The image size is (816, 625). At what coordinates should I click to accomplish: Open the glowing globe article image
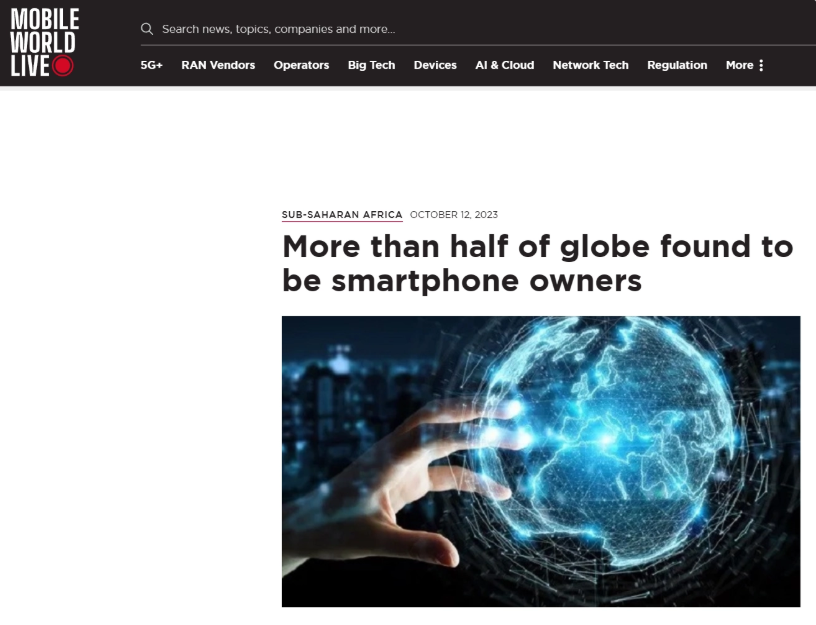(541, 461)
